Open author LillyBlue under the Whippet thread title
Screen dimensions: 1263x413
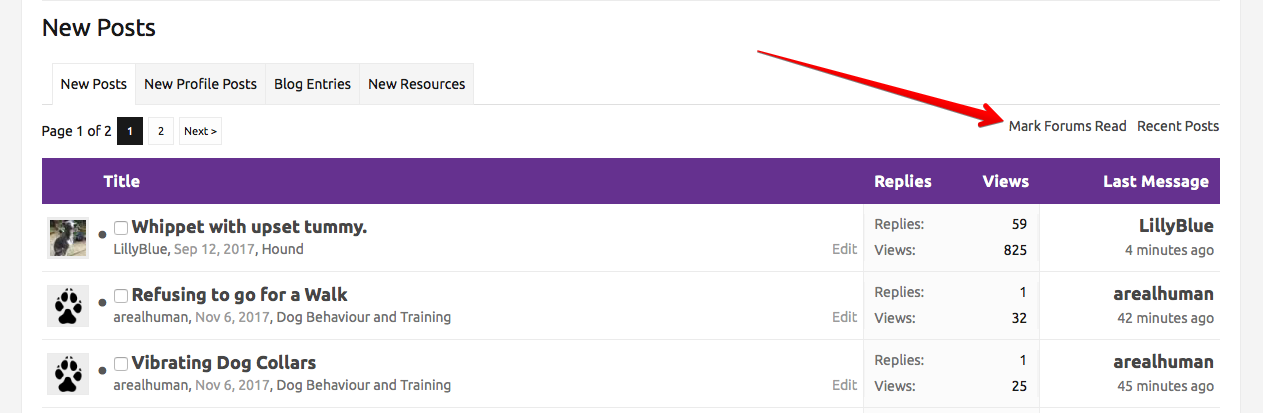140,249
